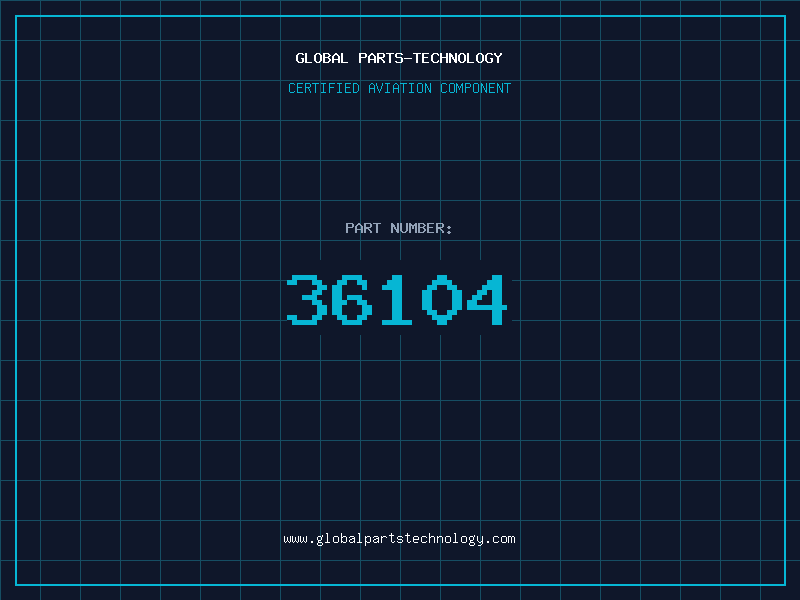Select the part number 36104
Image resolution: width=800 pixels, height=600 pixels.
(x=397, y=299)
